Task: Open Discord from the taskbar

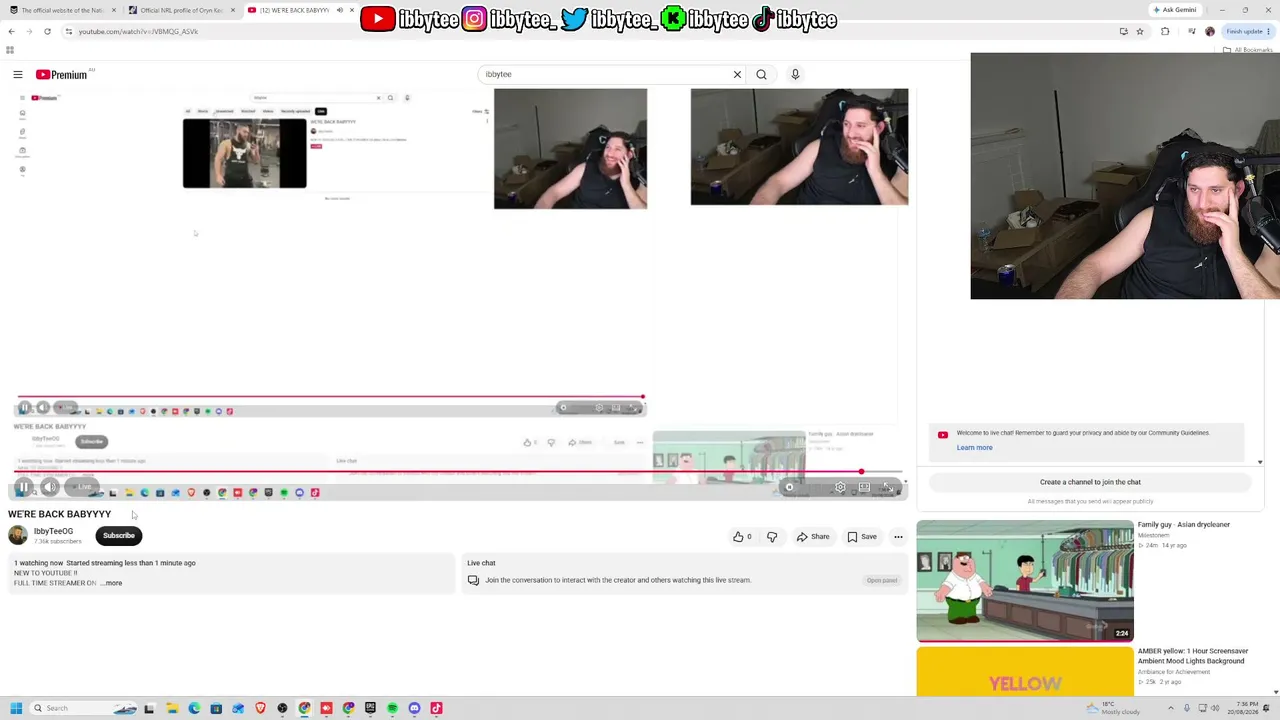Action: (x=414, y=708)
